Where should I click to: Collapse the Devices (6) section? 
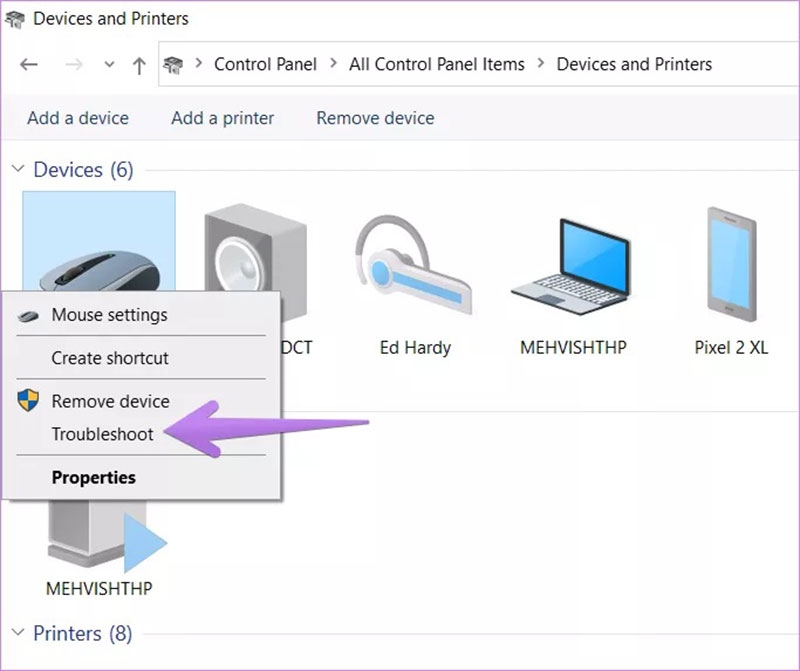[18, 168]
